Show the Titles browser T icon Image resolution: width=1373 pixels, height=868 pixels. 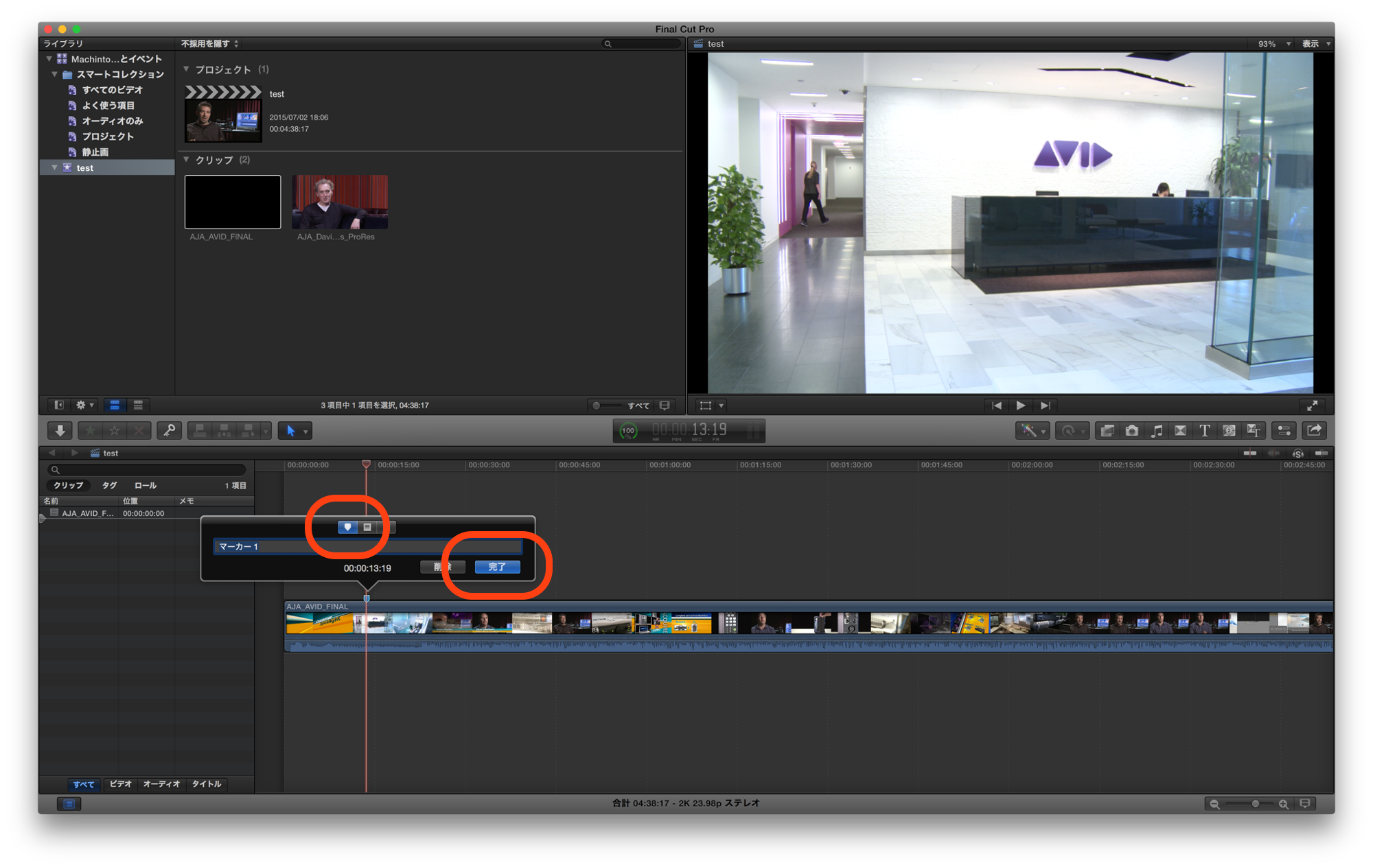click(x=1205, y=431)
